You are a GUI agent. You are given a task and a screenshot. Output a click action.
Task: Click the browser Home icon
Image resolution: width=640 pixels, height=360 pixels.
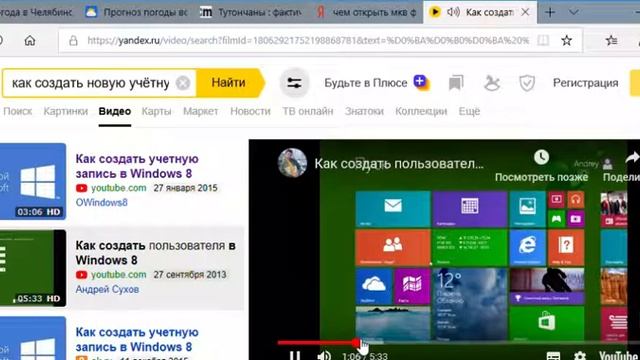pyautogui.click(x=30, y=40)
